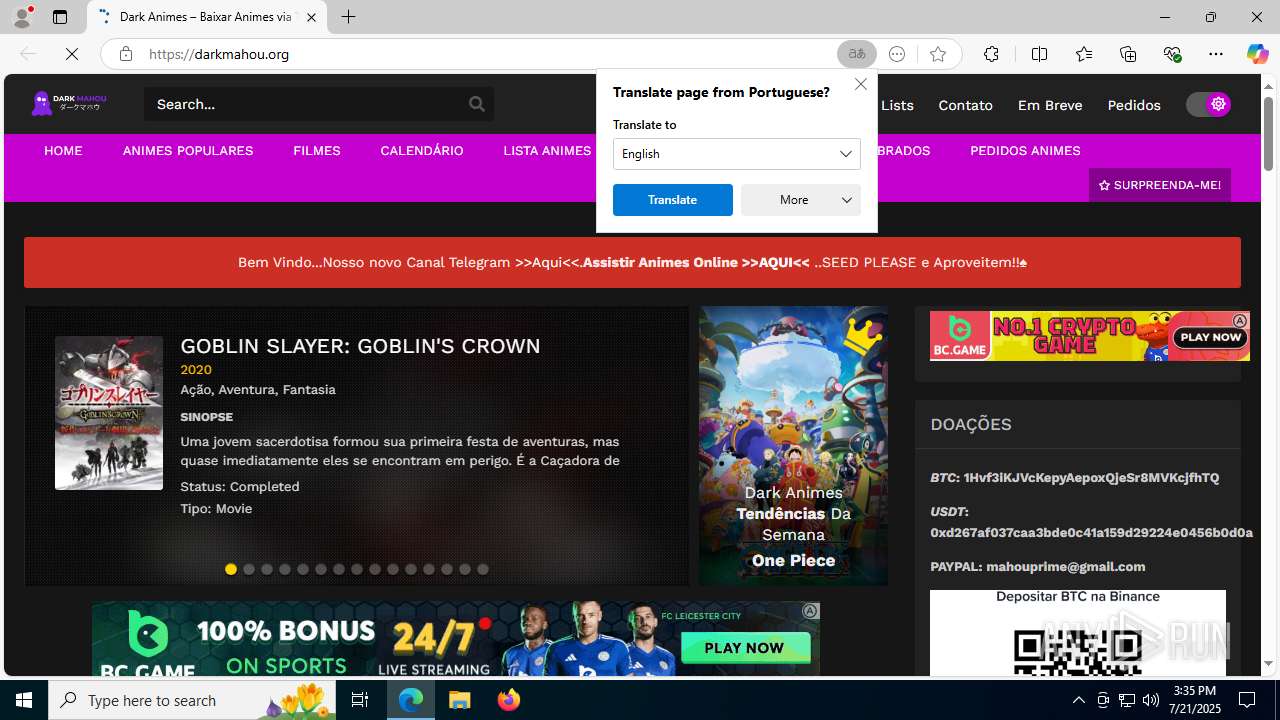Open PEDIDOS ANIMES menu item
The height and width of the screenshot is (720, 1280).
coord(1025,151)
